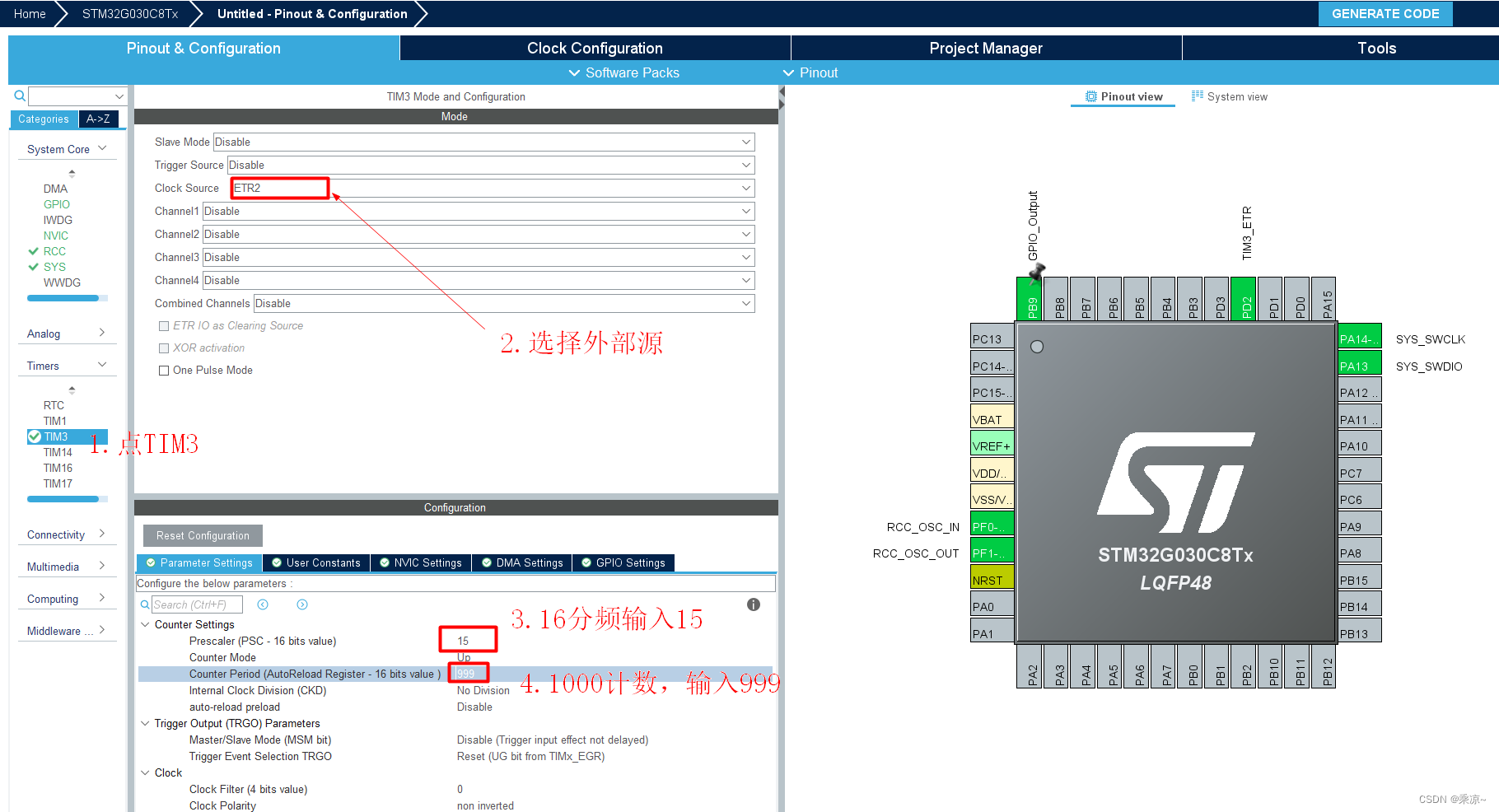Open the NVIC Settings tab
This screenshot has width=1499, height=812.
click(x=420, y=562)
